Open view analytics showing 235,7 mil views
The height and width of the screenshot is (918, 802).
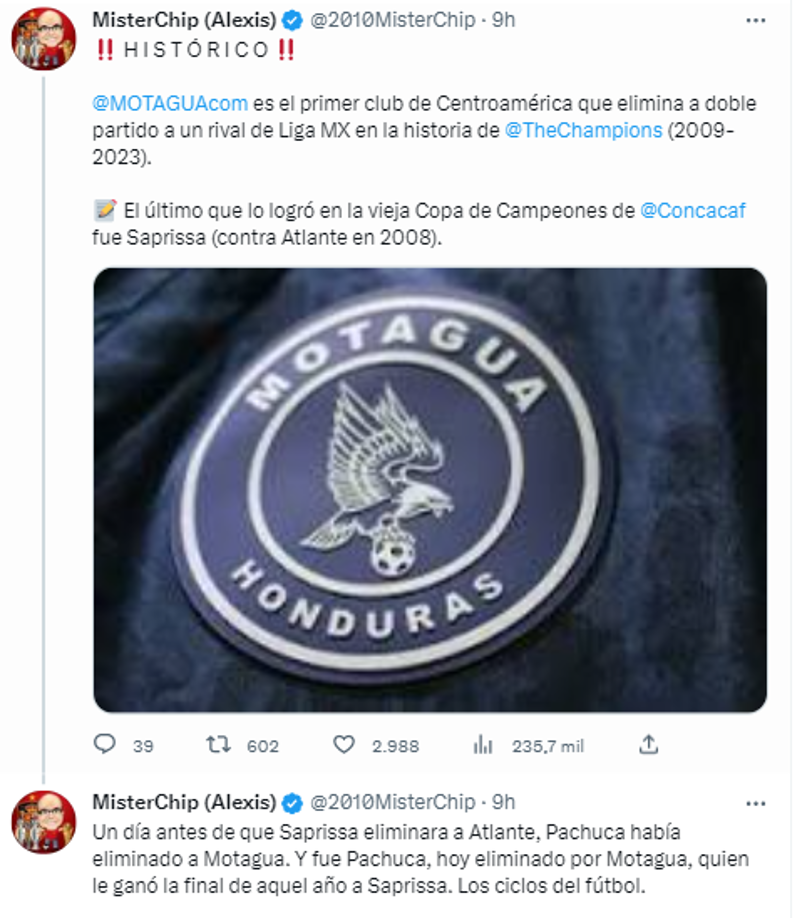pos(484,744)
